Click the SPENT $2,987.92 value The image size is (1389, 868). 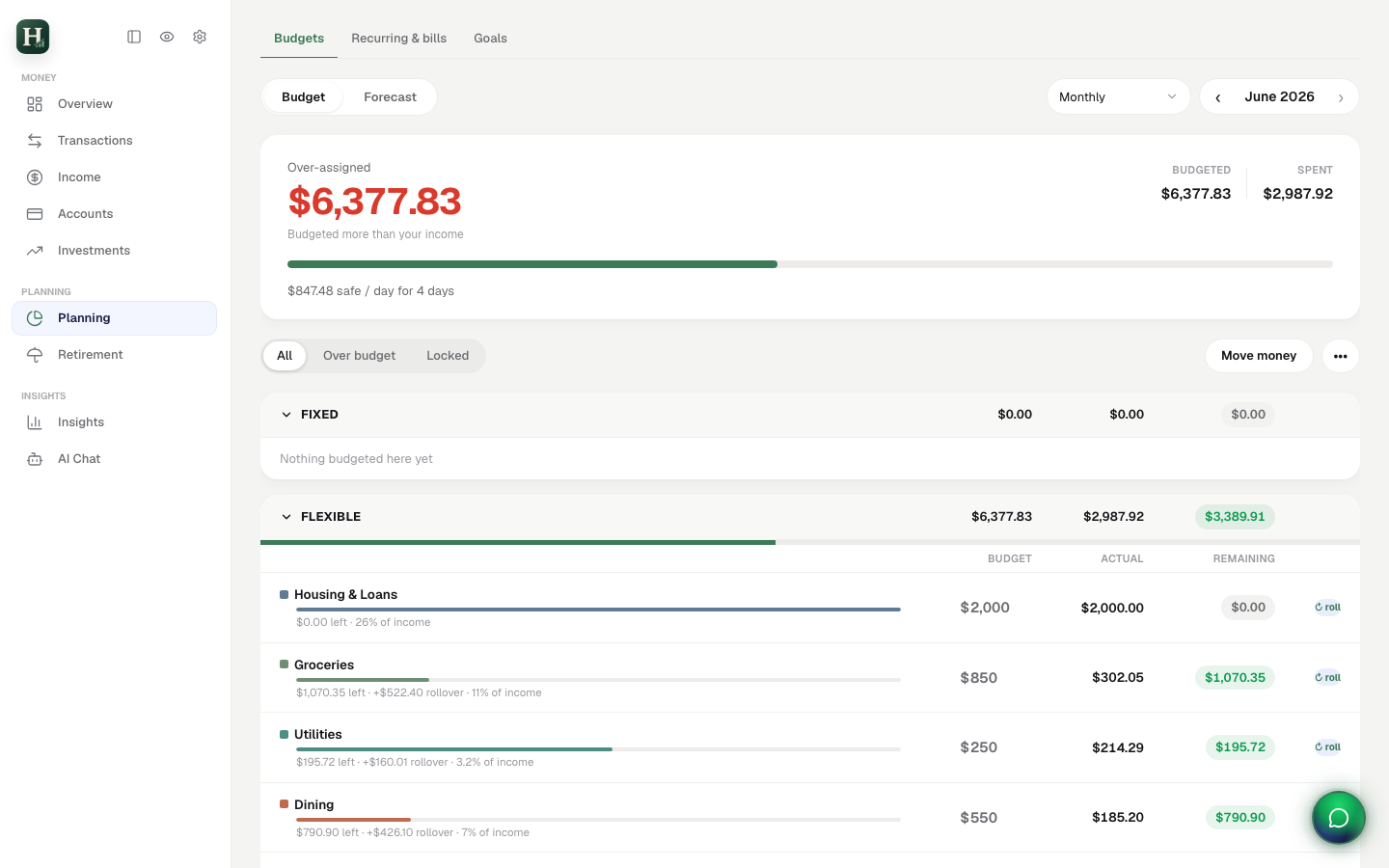click(1298, 194)
